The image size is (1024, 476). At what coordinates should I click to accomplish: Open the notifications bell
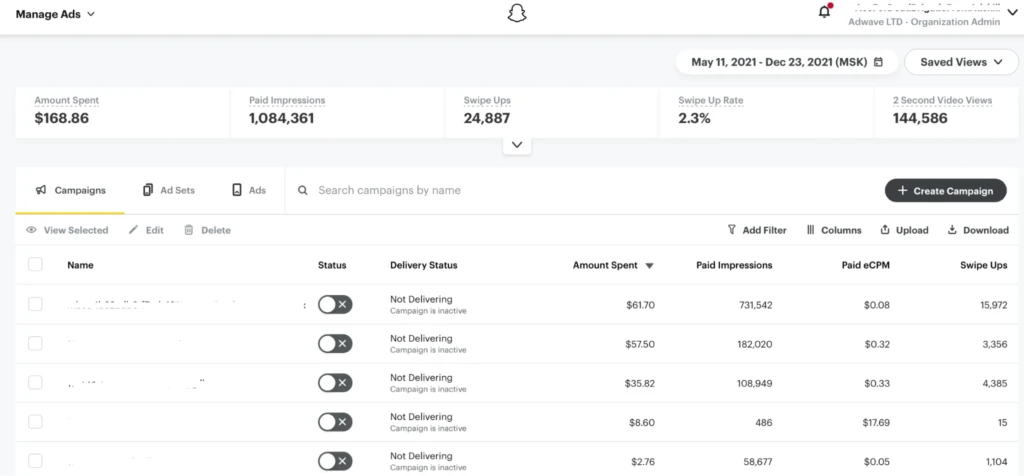[x=825, y=11]
